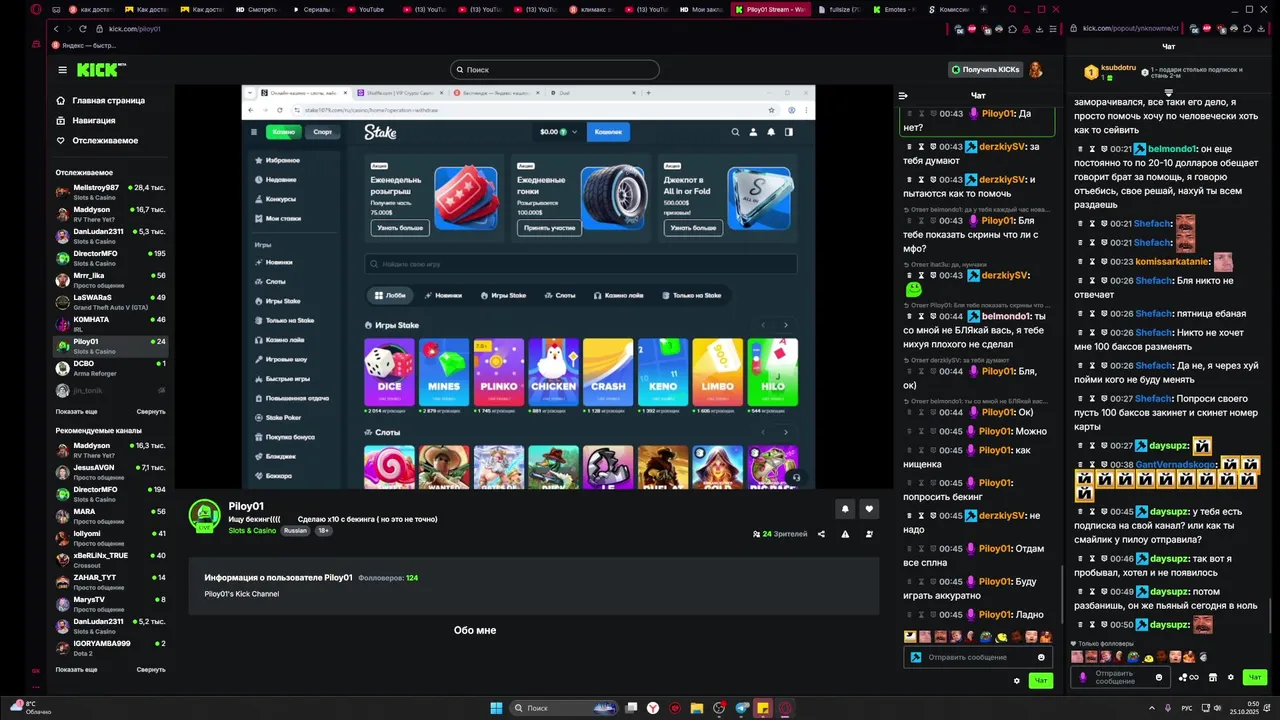Viewport: 1280px width, 720px height.
Task: Open ZAHAR_TYT in the recommended channels
Action: tap(110, 580)
